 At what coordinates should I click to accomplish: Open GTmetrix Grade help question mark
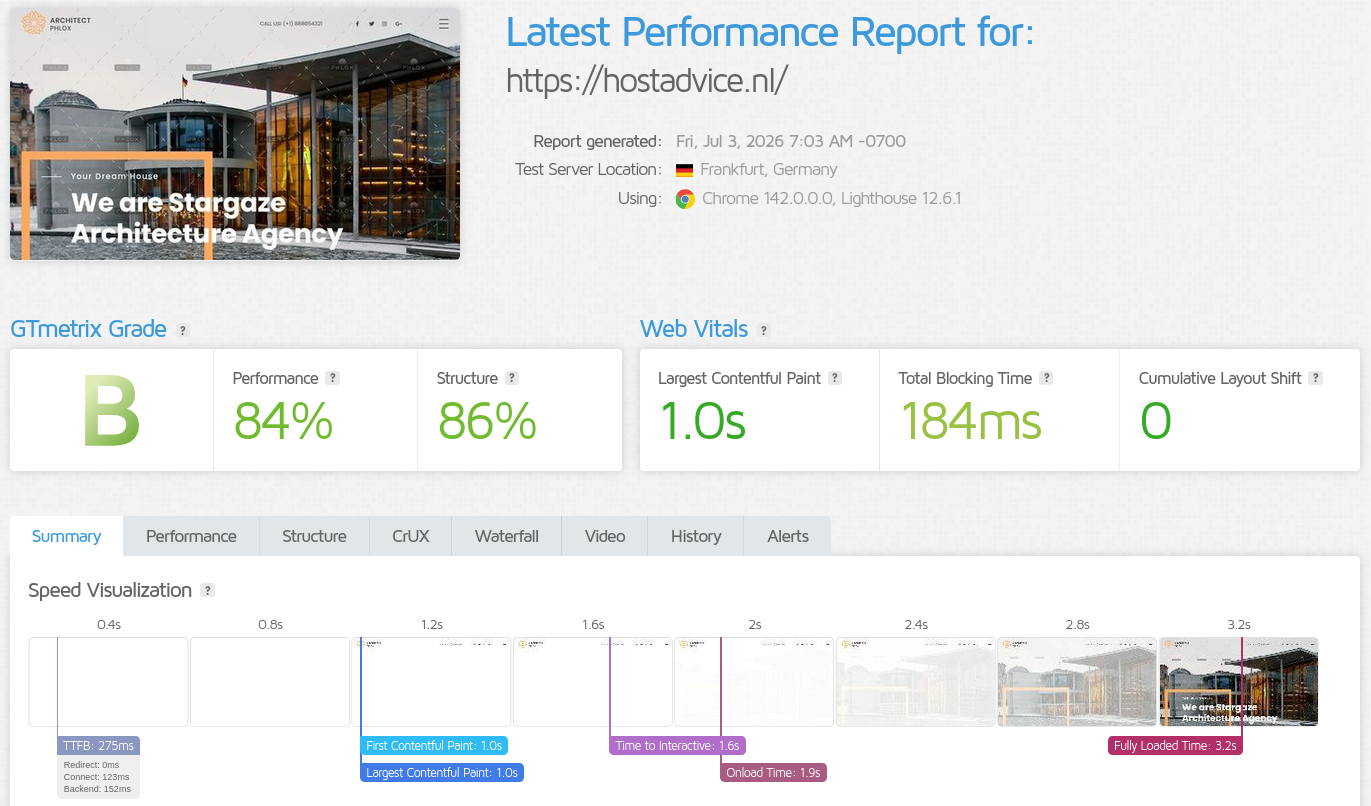[183, 330]
